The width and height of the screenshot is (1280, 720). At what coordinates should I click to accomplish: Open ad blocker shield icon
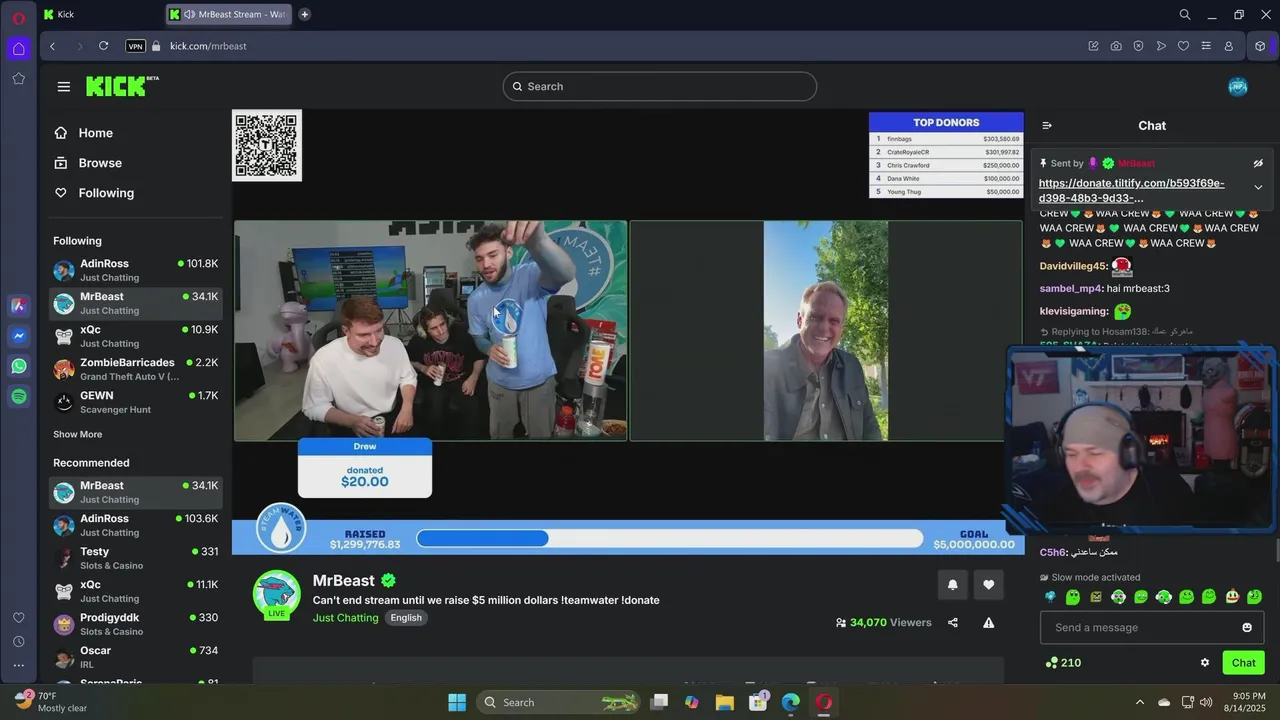point(1138,46)
